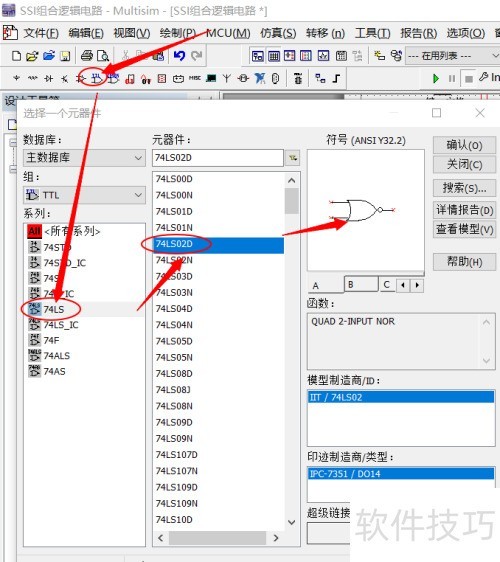
Task: Click the Save floppy disk icon
Action: [65, 56]
